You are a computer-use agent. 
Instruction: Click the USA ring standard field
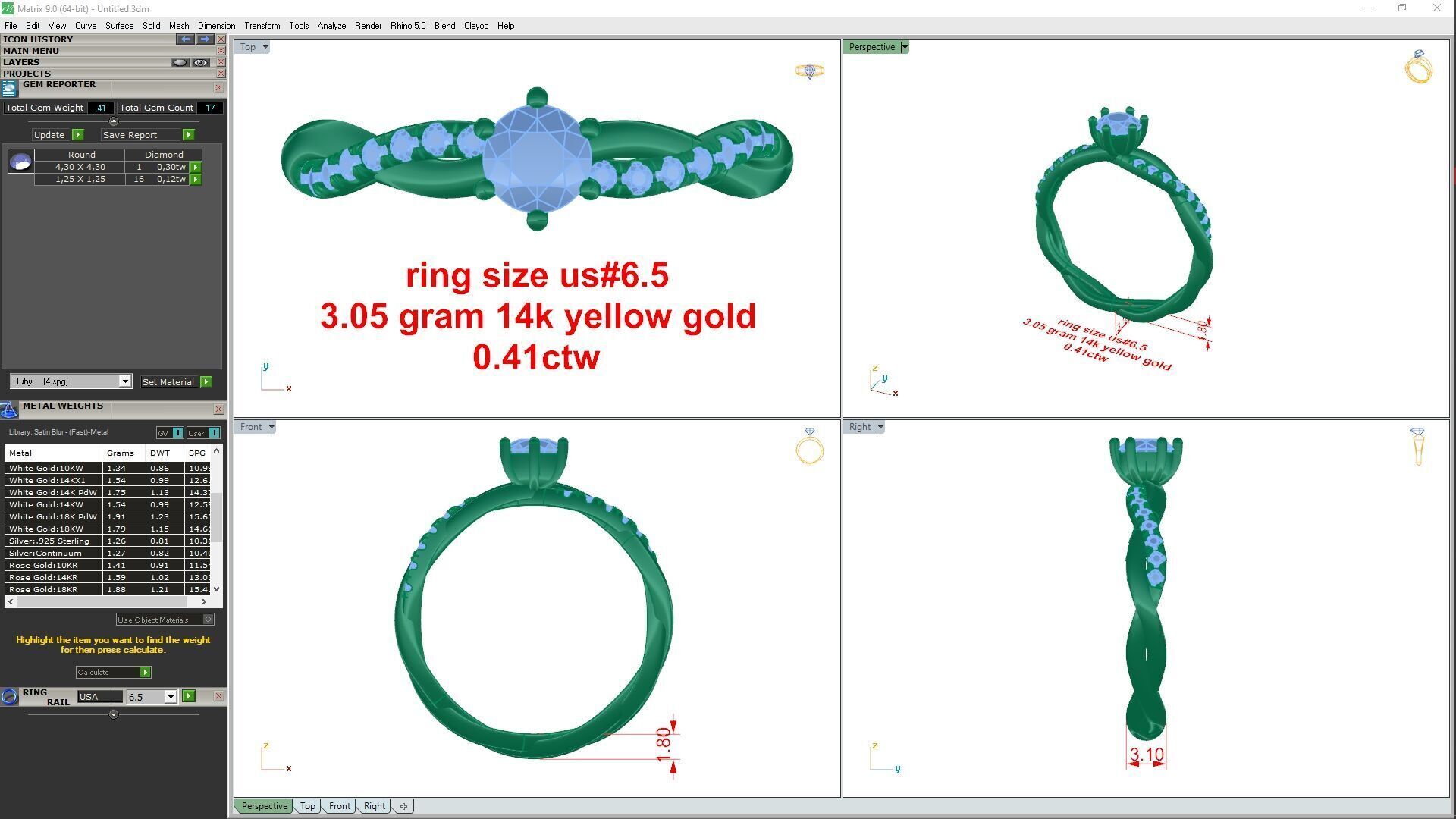(99, 697)
